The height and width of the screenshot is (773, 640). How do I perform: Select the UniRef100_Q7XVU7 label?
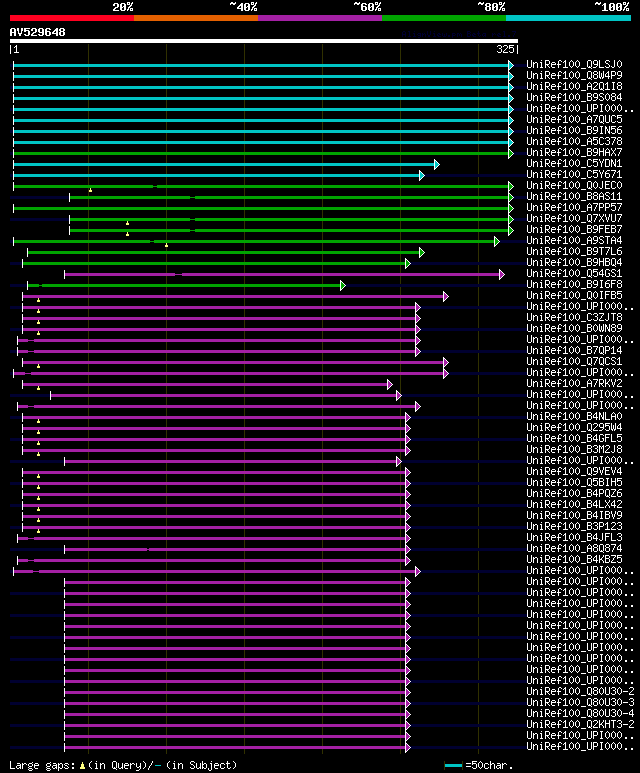574,218
